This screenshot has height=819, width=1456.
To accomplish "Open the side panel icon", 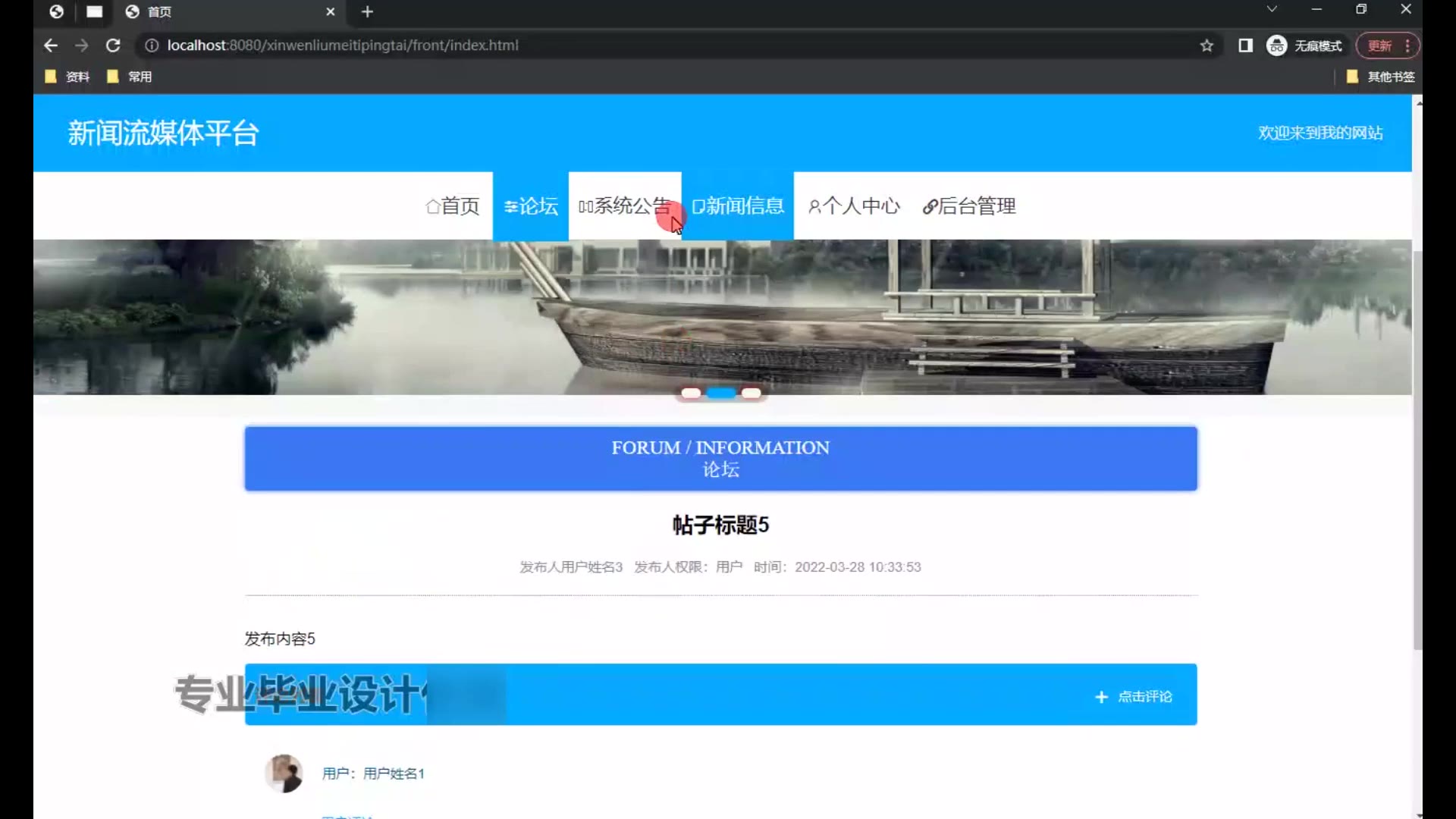I will (1245, 45).
